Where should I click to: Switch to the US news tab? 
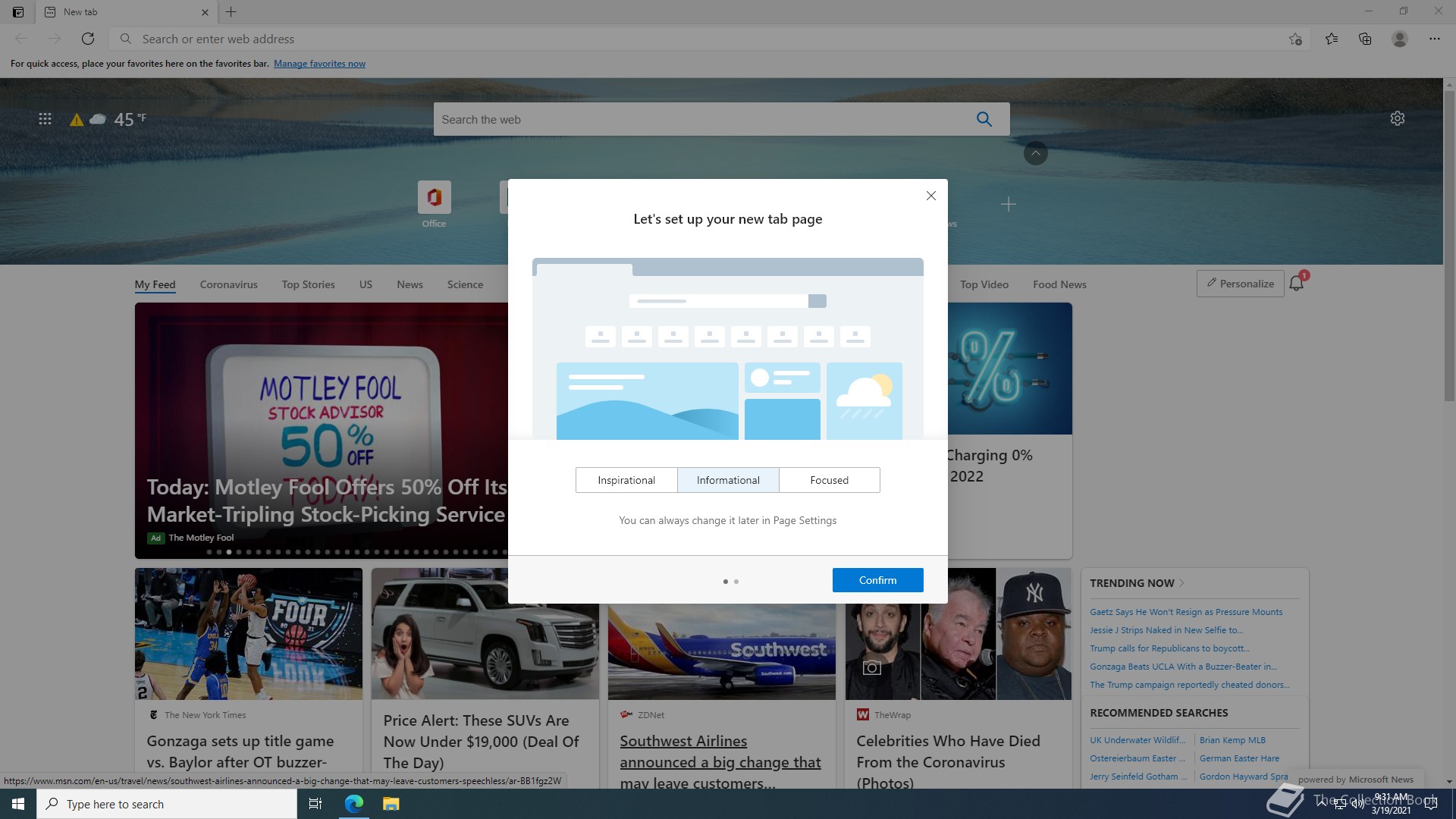366,284
